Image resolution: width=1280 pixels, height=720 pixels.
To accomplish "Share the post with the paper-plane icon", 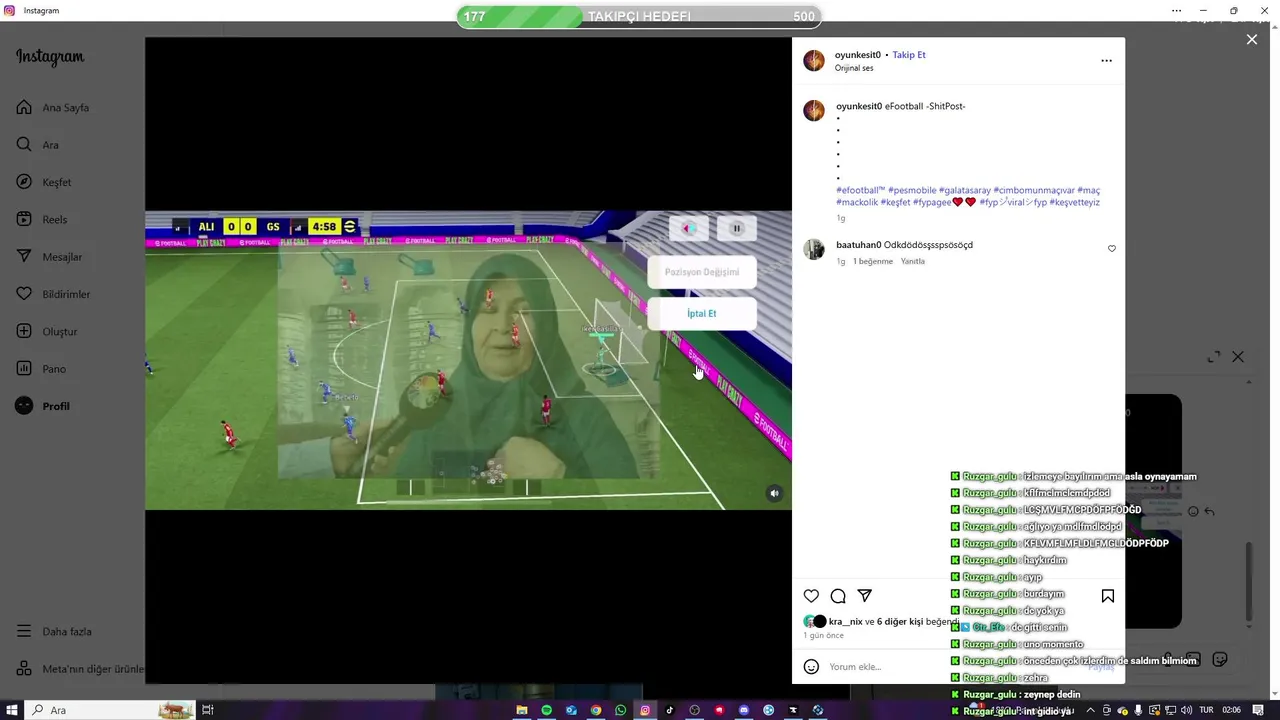I will point(865,596).
